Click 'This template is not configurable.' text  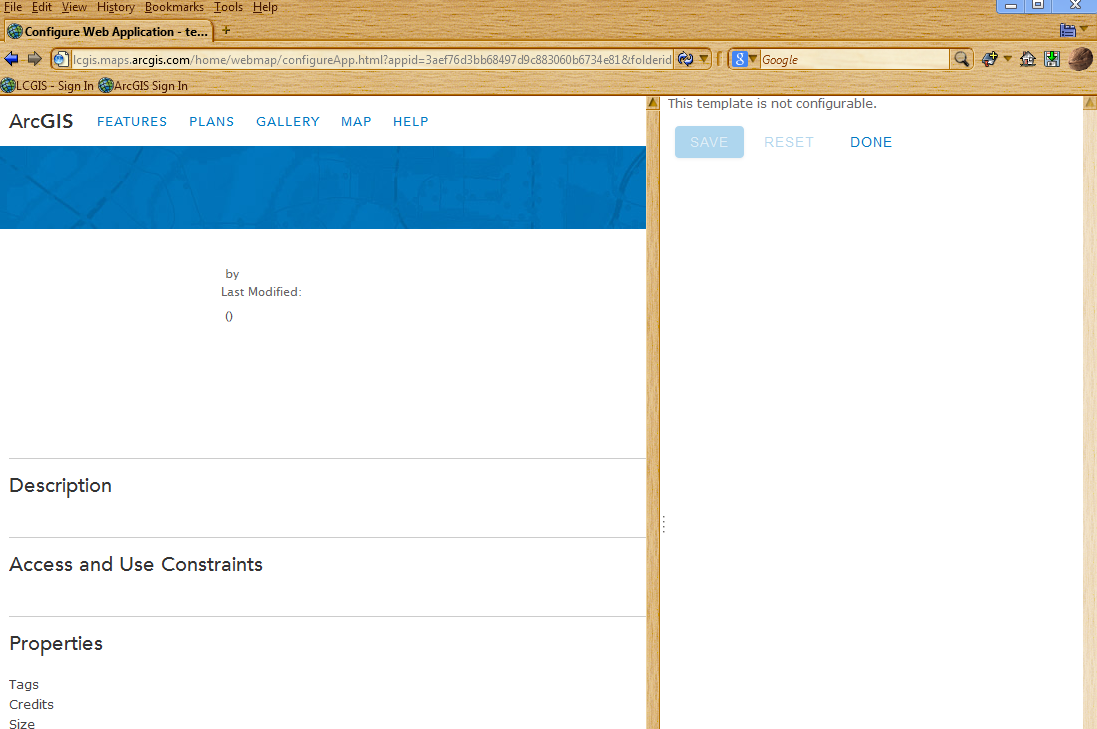pos(772,104)
